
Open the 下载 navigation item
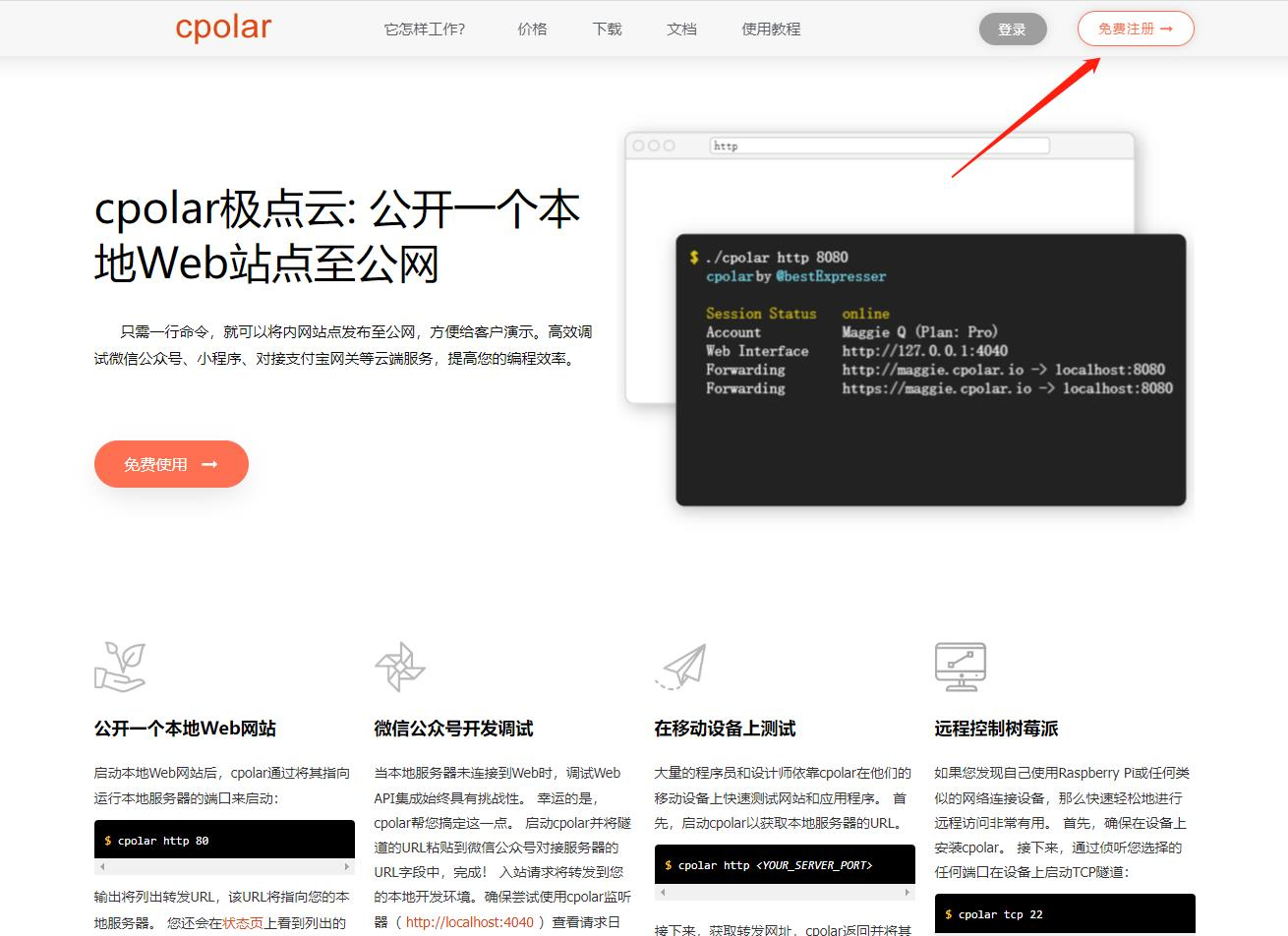(x=607, y=29)
